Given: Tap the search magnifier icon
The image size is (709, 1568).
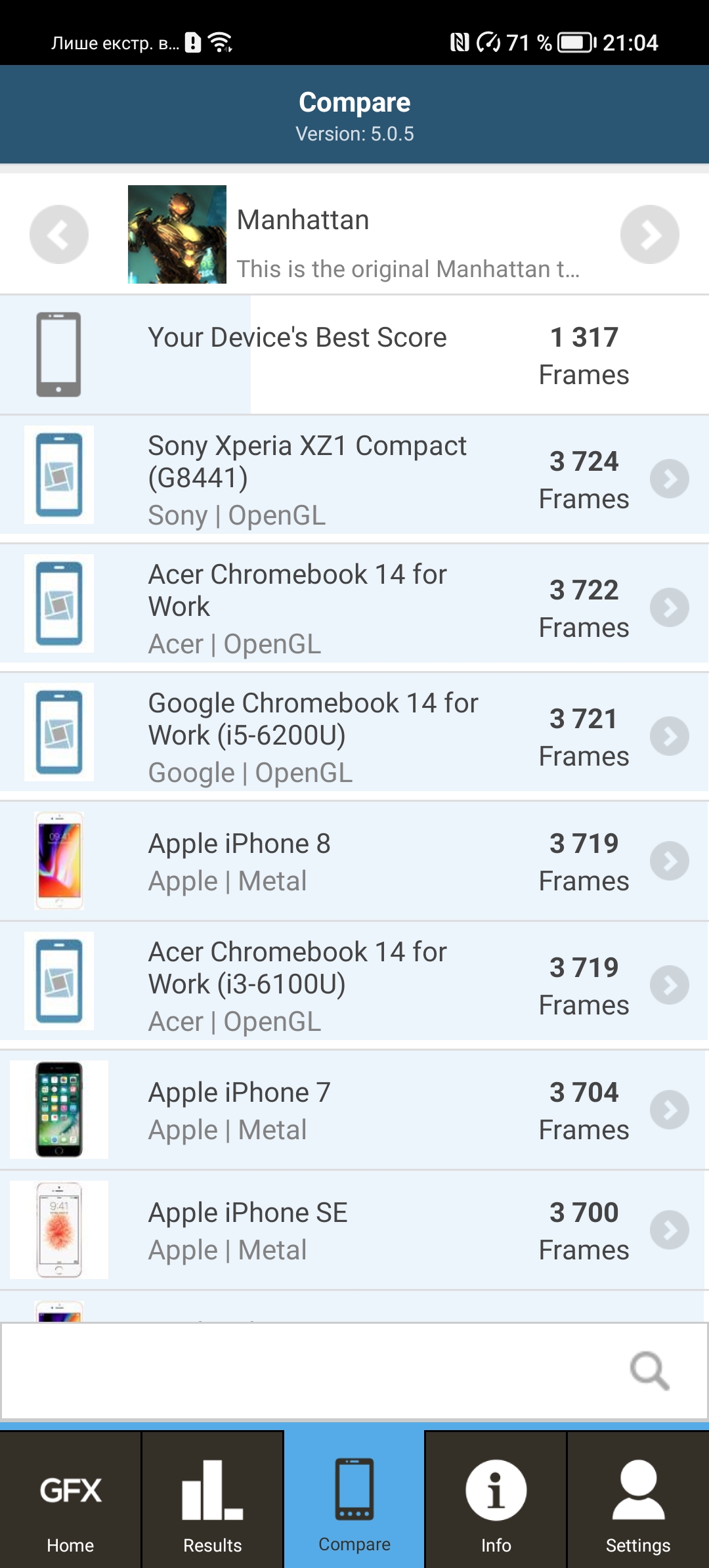Looking at the screenshot, I should (x=649, y=1371).
